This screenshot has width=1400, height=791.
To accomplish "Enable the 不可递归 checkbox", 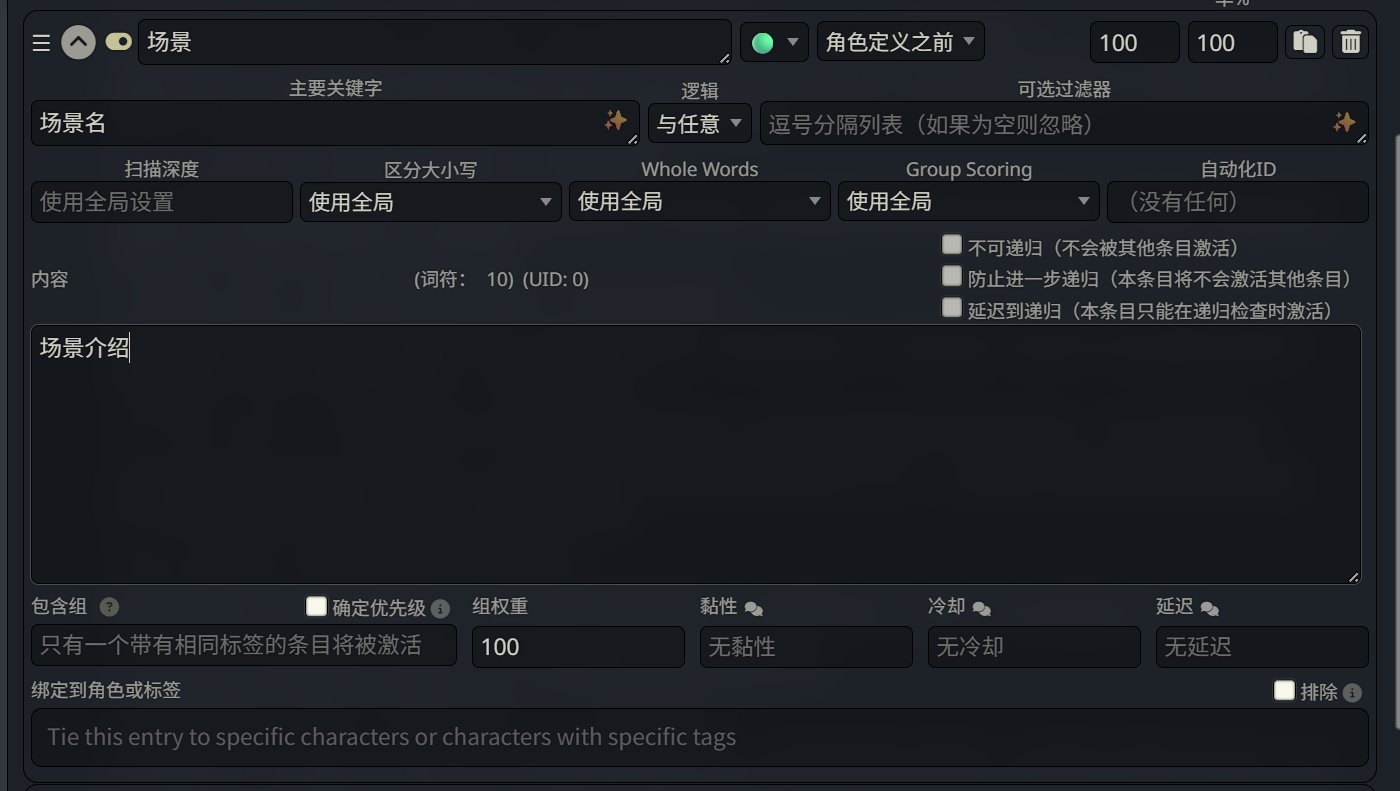I will point(950,244).
